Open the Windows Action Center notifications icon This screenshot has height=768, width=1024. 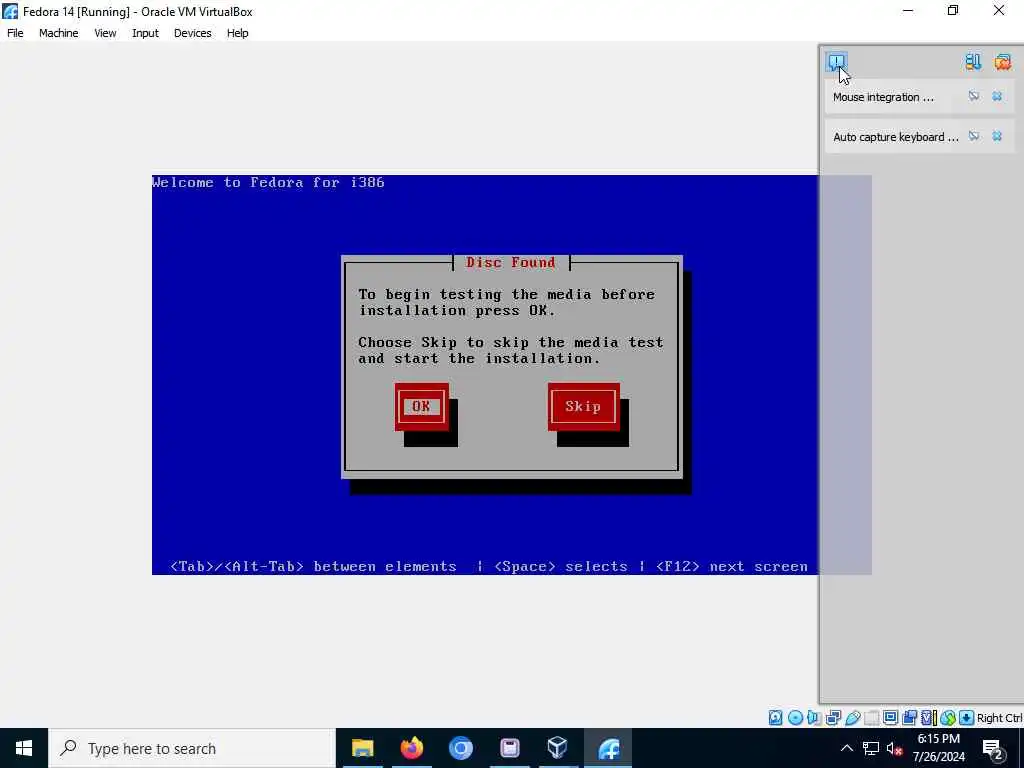992,749
